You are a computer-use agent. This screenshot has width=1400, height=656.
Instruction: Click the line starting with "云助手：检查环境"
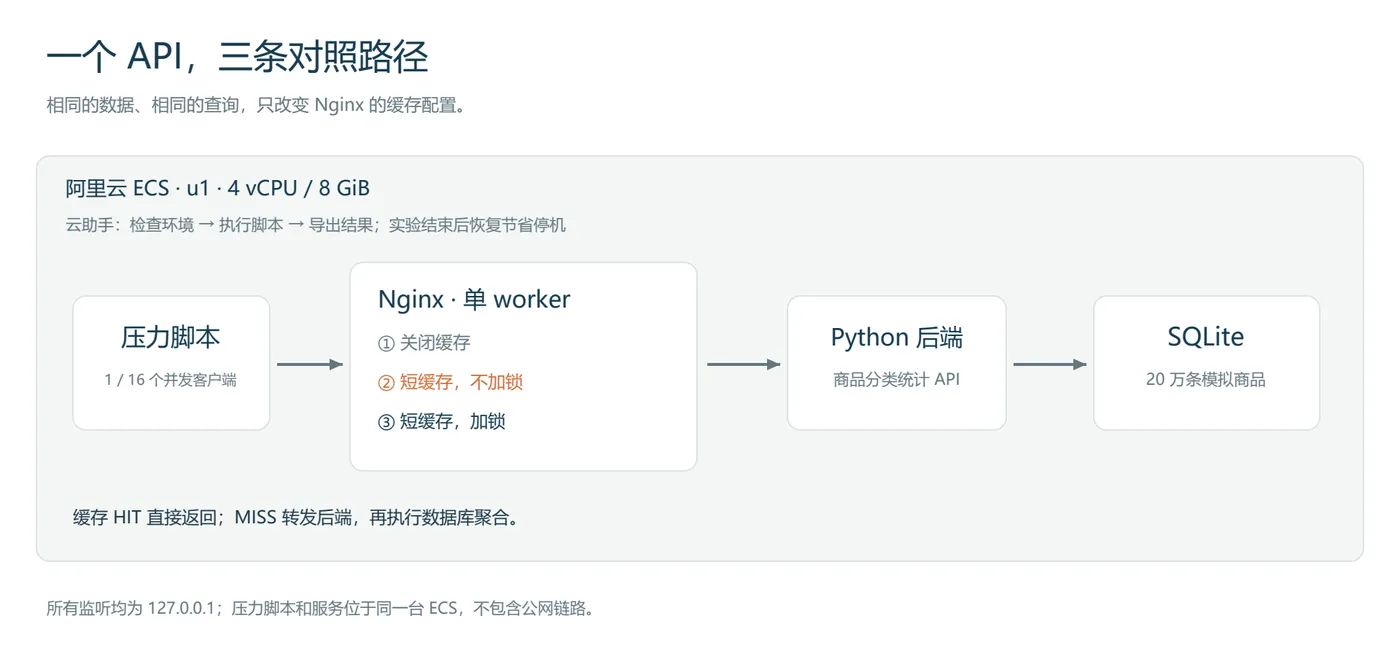(x=316, y=225)
